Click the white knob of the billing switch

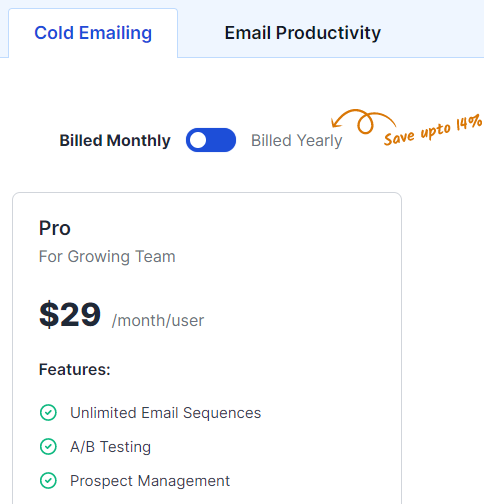(x=198, y=140)
